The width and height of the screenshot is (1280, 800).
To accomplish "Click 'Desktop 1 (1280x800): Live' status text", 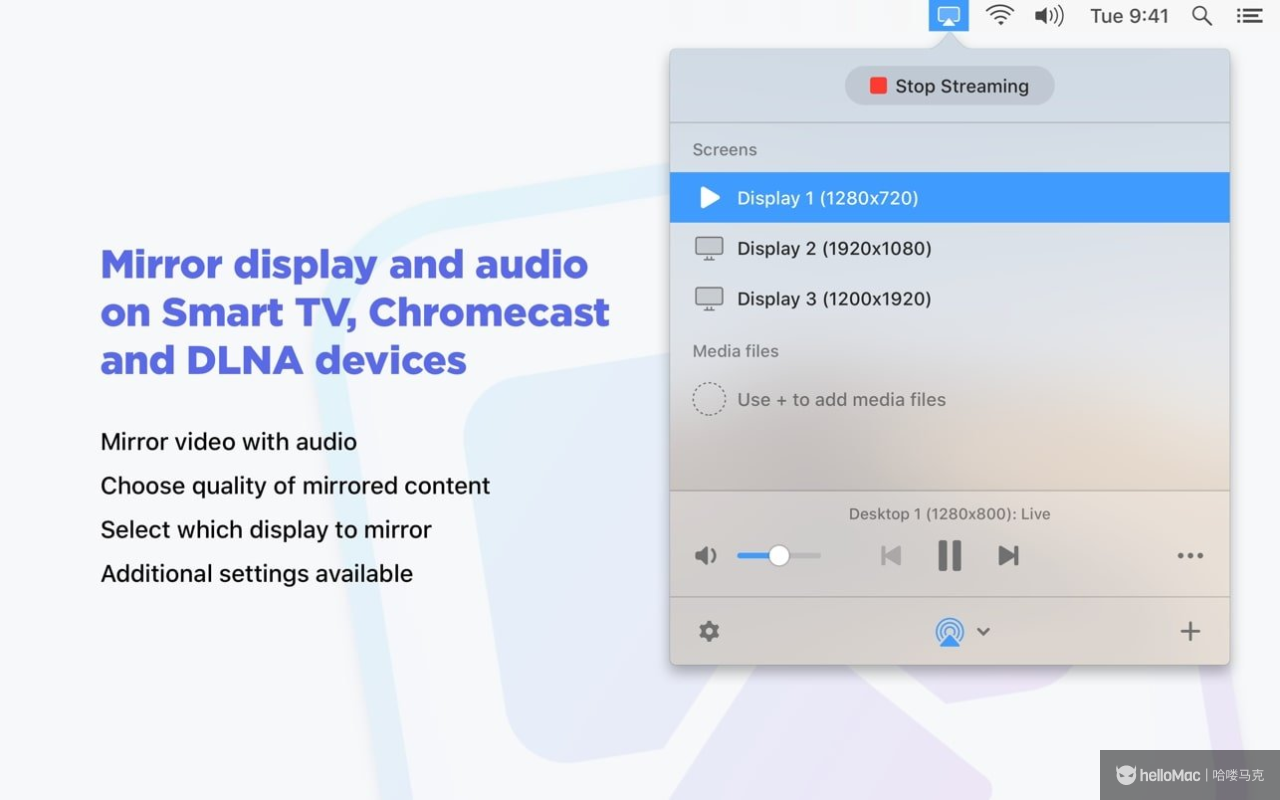I will [x=949, y=514].
